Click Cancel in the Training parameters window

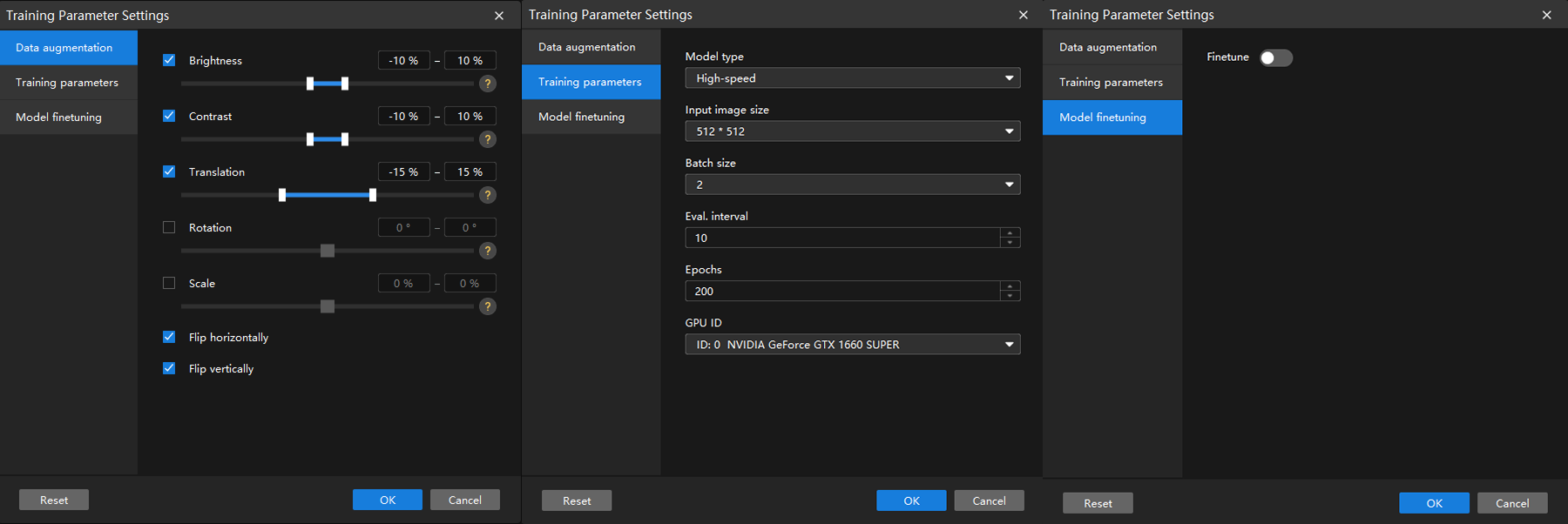990,500
